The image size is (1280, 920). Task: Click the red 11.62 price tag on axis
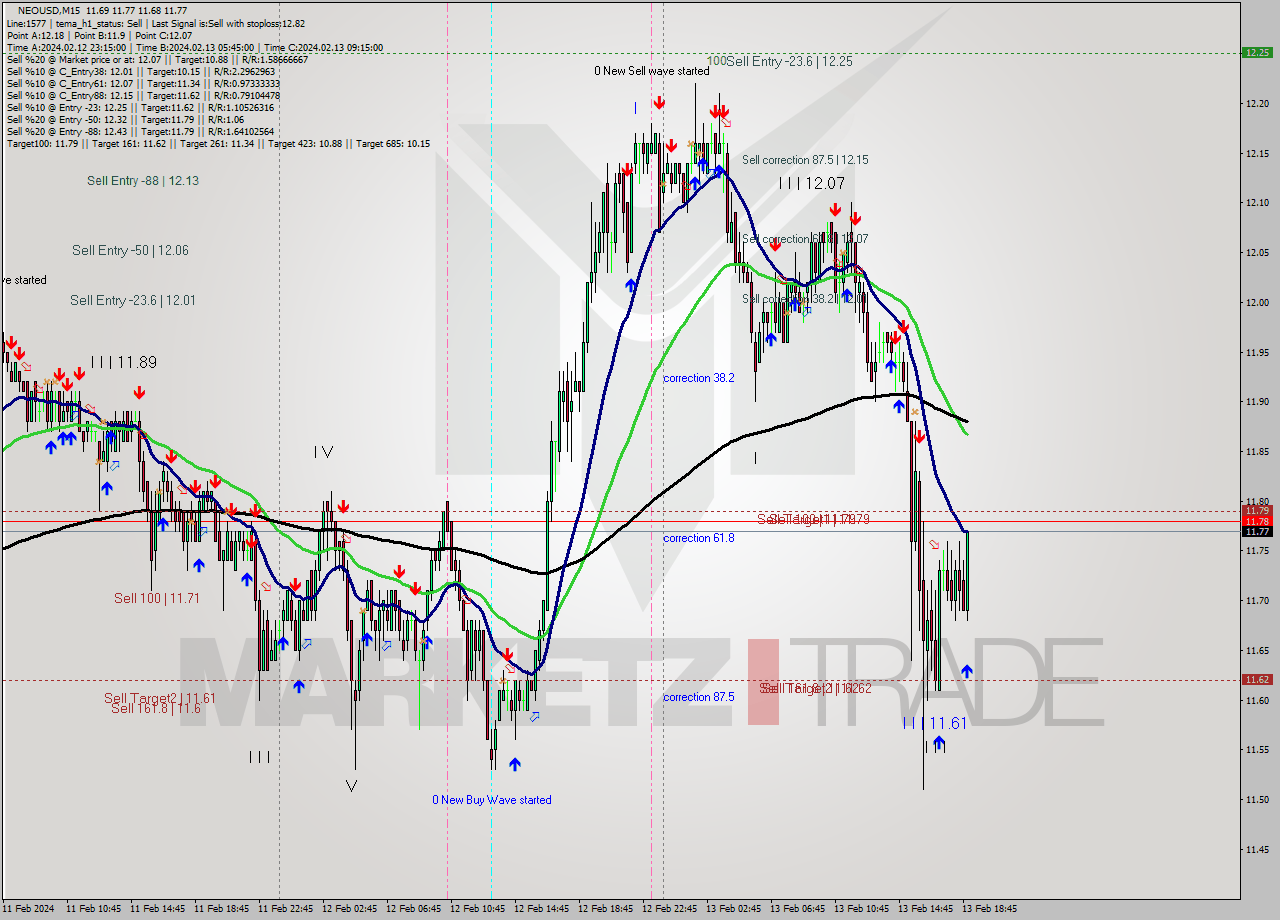click(x=1257, y=679)
